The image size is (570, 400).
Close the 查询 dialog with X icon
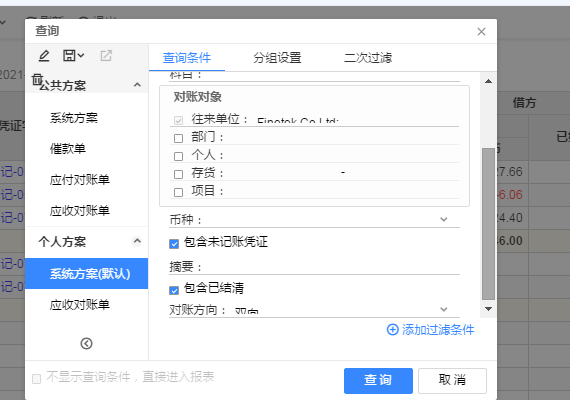pos(481,32)
